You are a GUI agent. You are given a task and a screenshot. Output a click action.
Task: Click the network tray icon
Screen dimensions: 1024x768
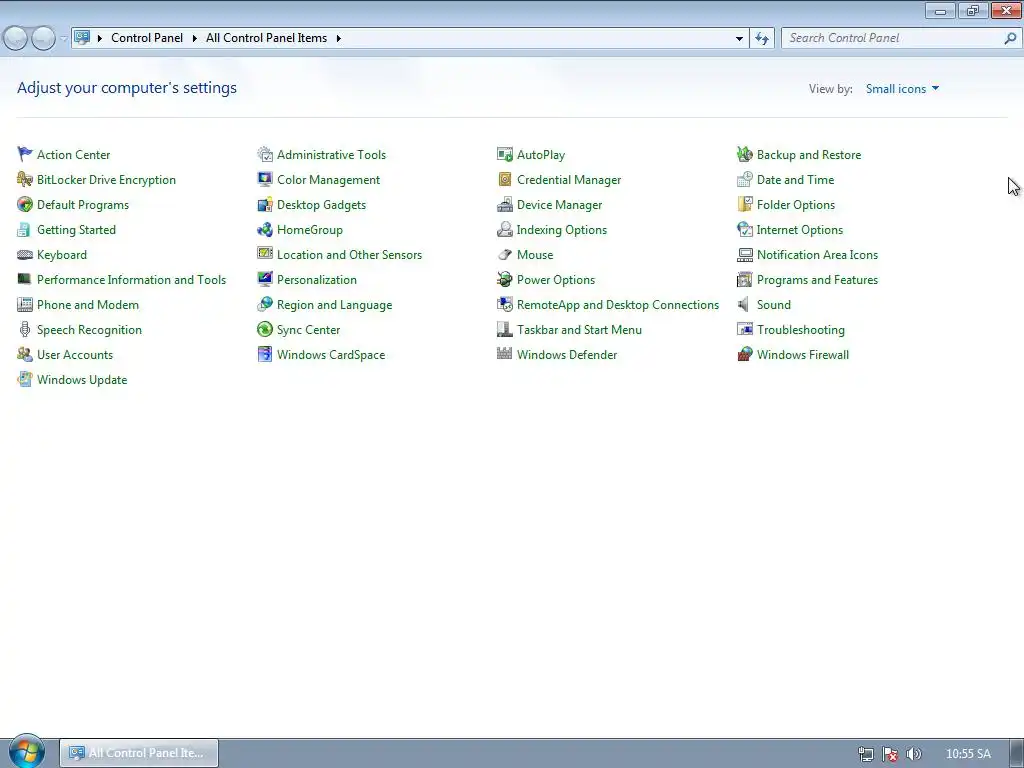pyautogui.click(x=866, y=754)
